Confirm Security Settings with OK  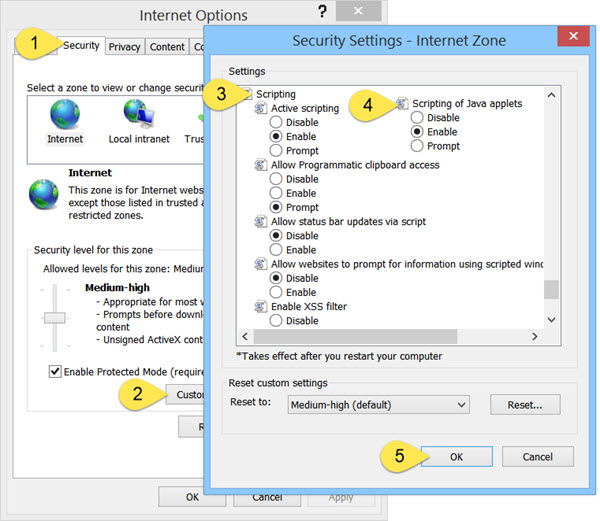coord(457,457)
